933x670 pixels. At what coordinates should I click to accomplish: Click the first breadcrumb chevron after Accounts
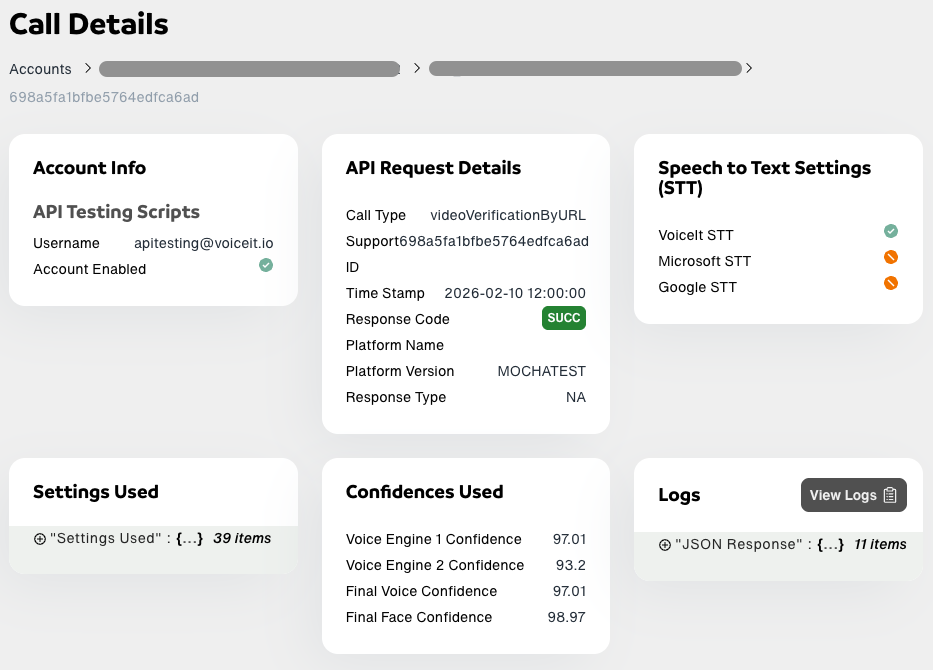[x=88, y=69]
